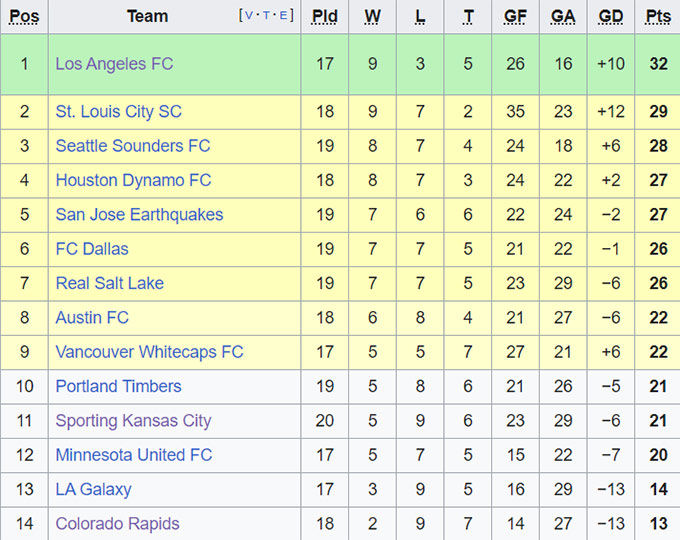This screenshot has width=680, height=540.
Task: Open the T (talk) template link
Action: pos(268,16)
